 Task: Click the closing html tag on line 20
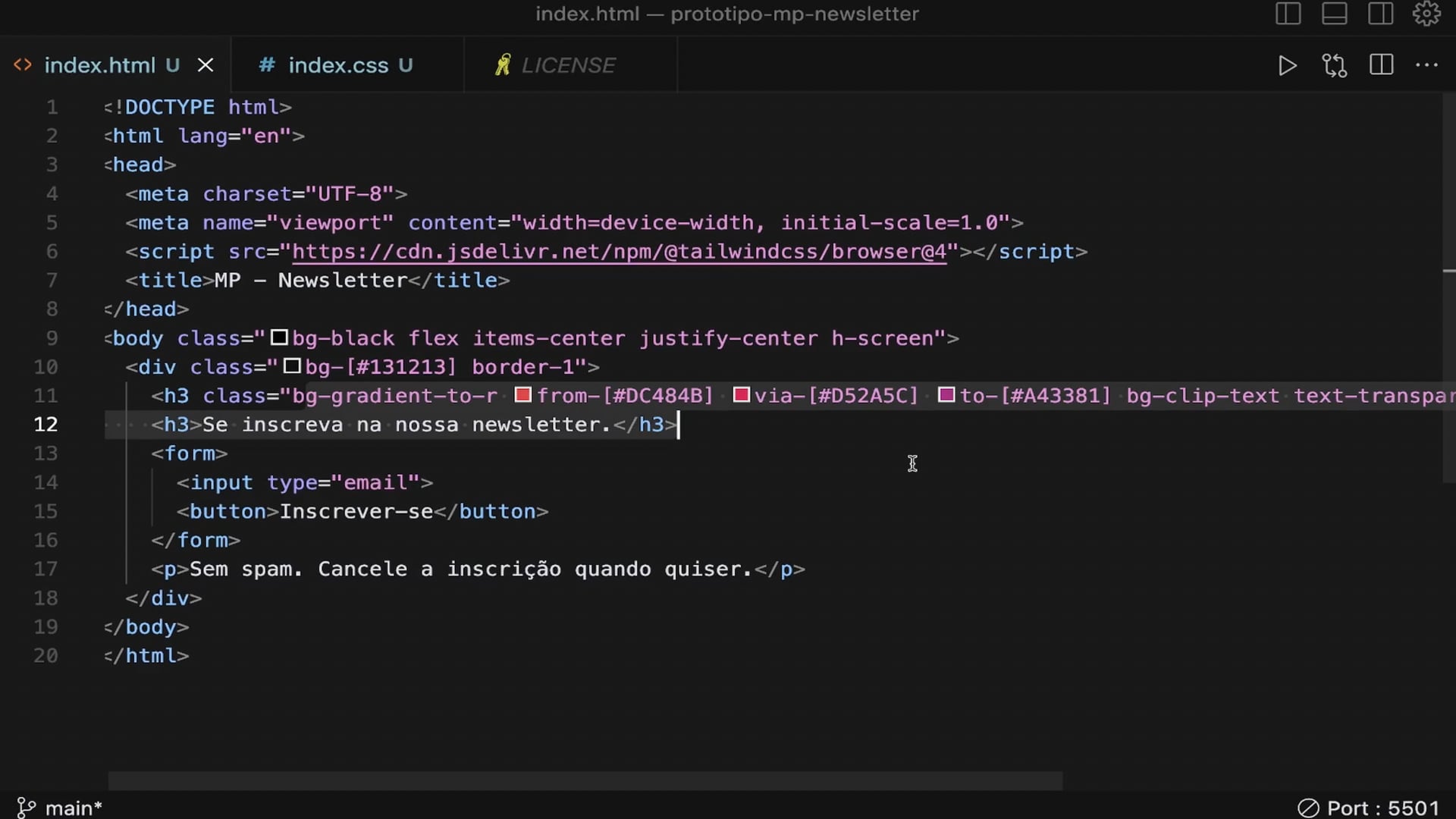(146, 656)
